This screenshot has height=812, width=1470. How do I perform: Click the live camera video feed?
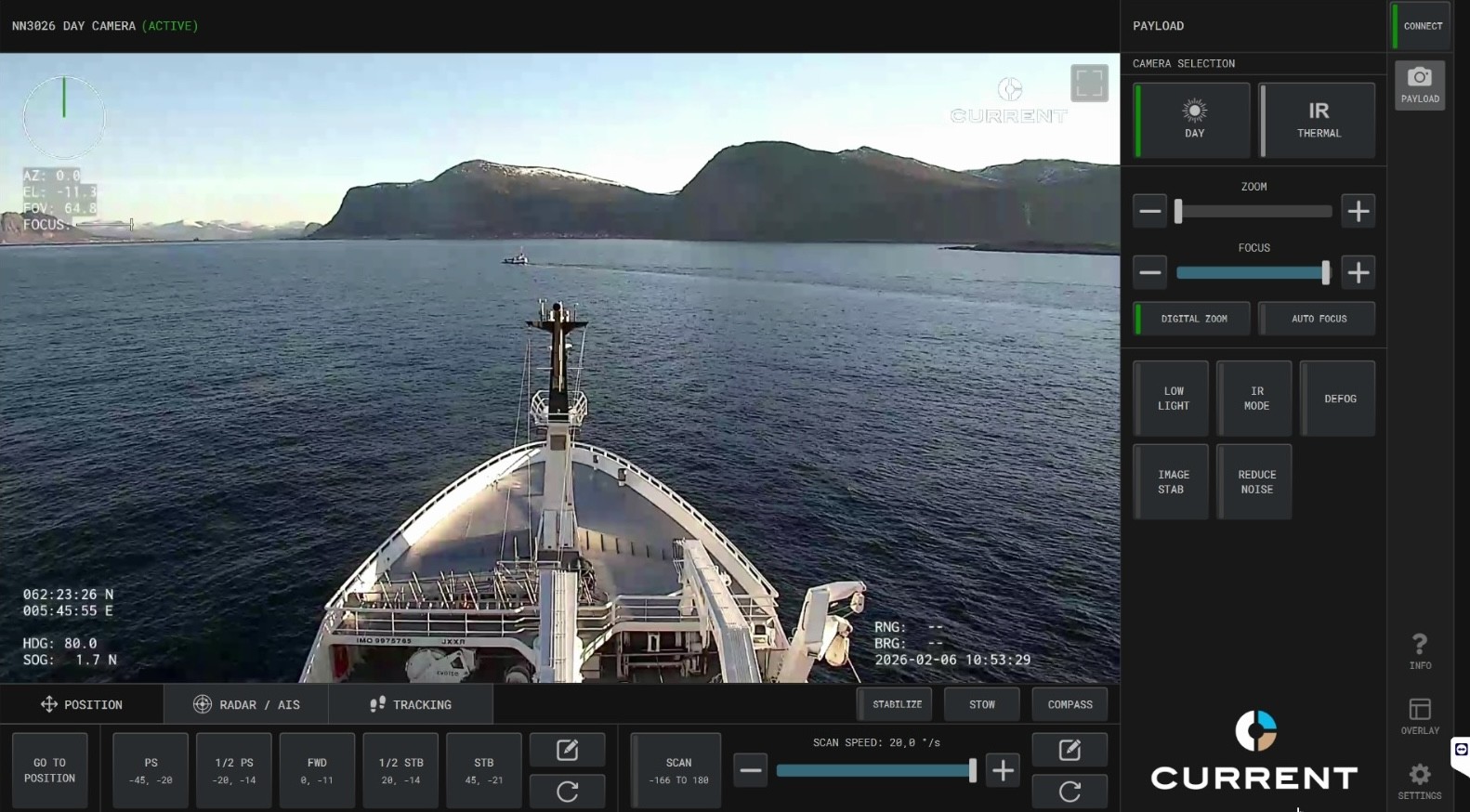pos(559,368)
